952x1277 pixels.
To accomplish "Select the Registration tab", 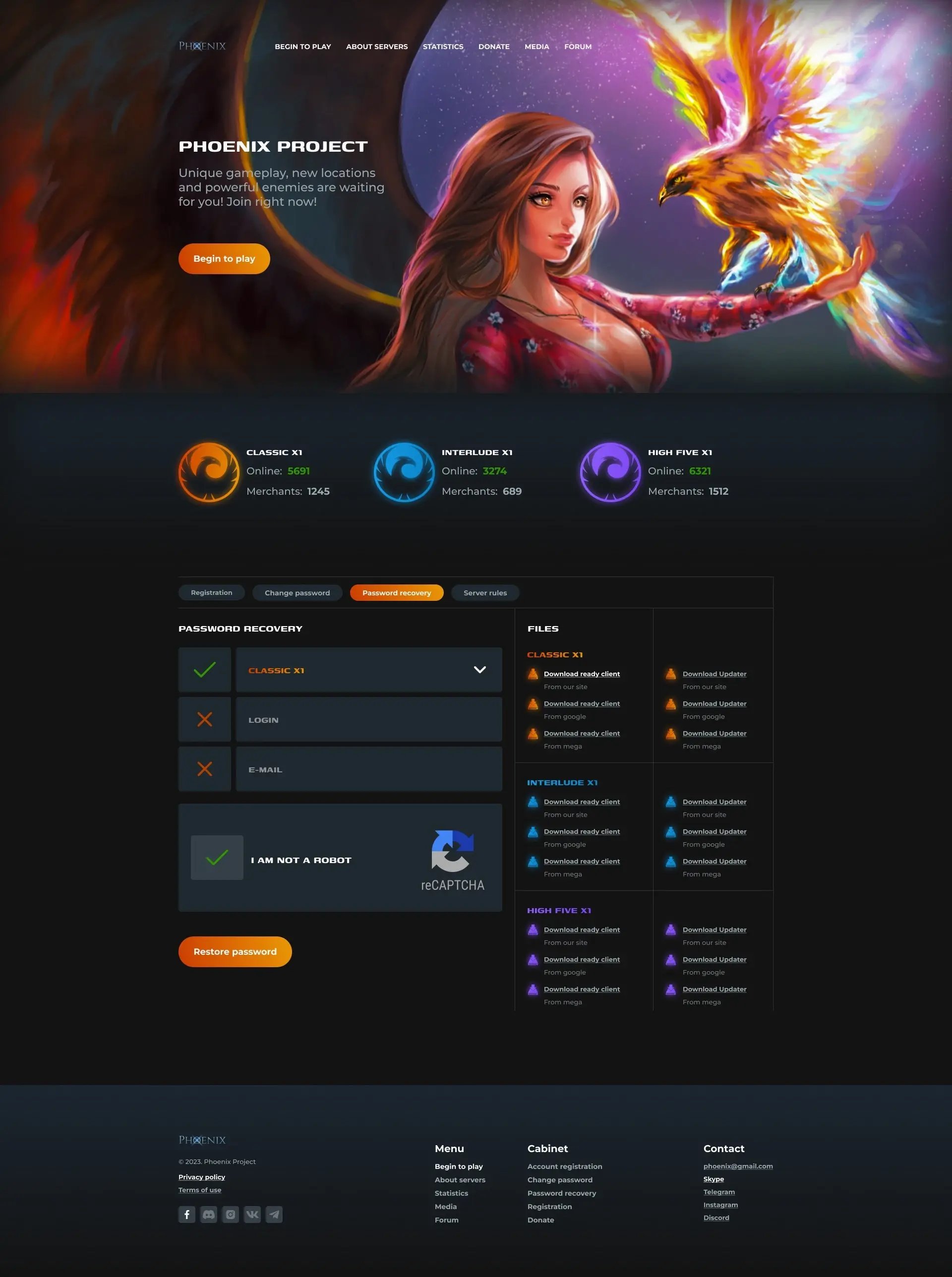I will click(211, 593).
